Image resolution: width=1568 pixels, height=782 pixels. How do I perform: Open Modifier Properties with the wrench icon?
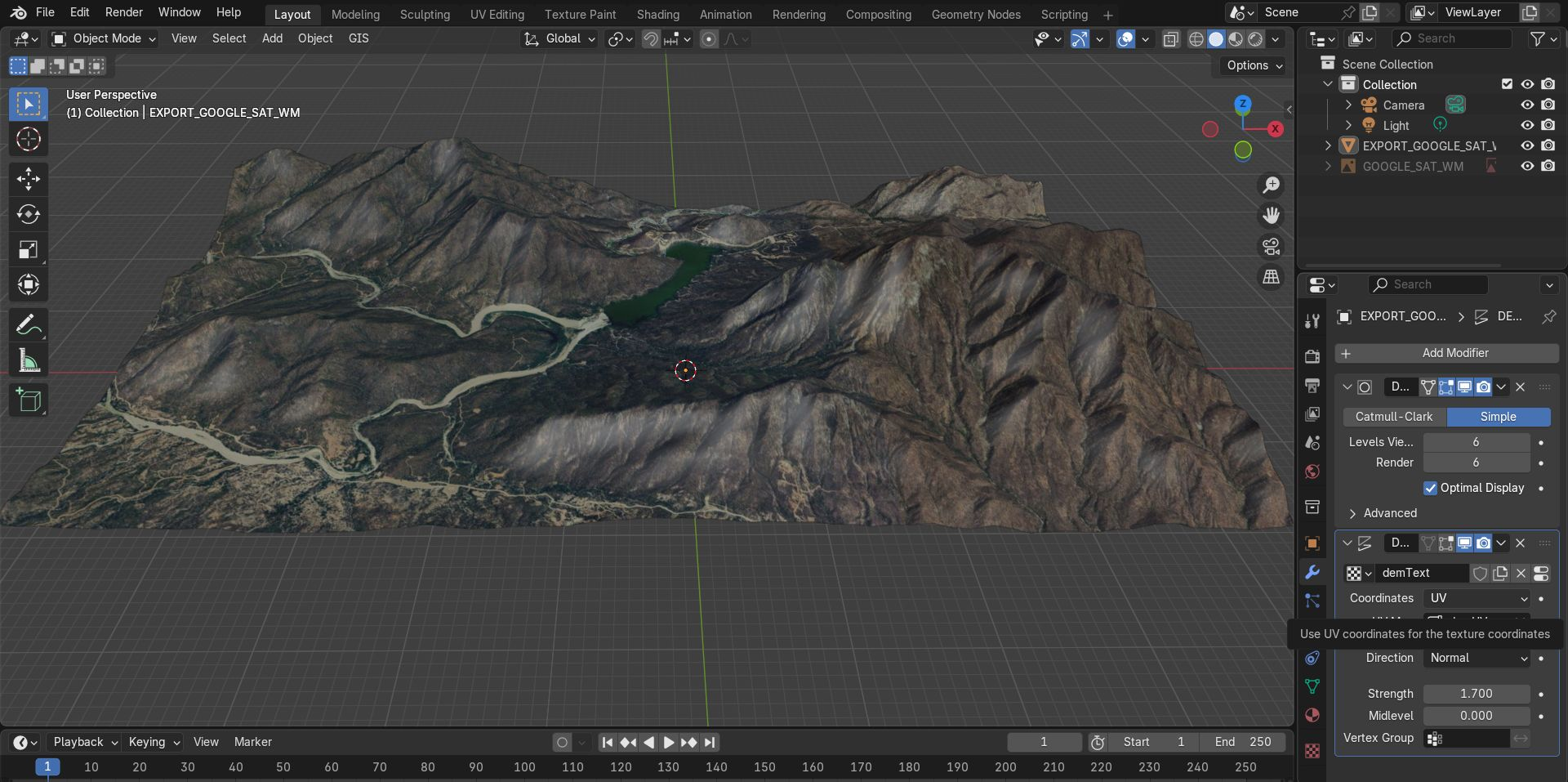[1312, 572]
